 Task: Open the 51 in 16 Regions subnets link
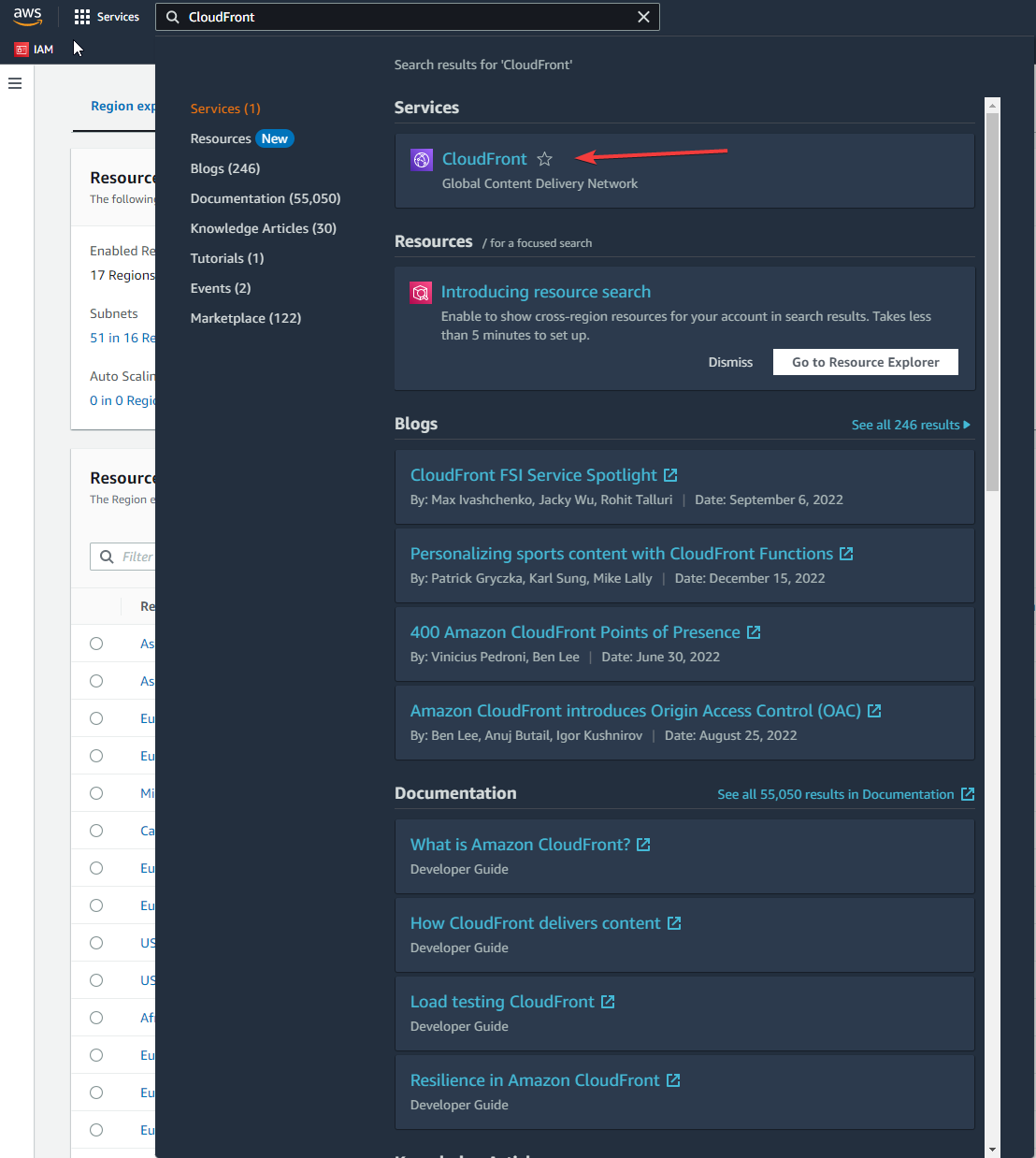pos(122,338)
